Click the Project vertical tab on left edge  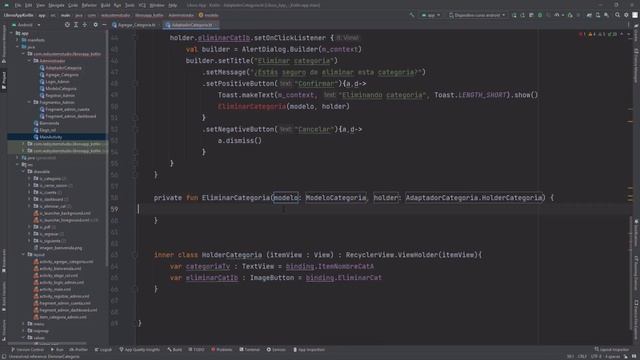(4, 81)
